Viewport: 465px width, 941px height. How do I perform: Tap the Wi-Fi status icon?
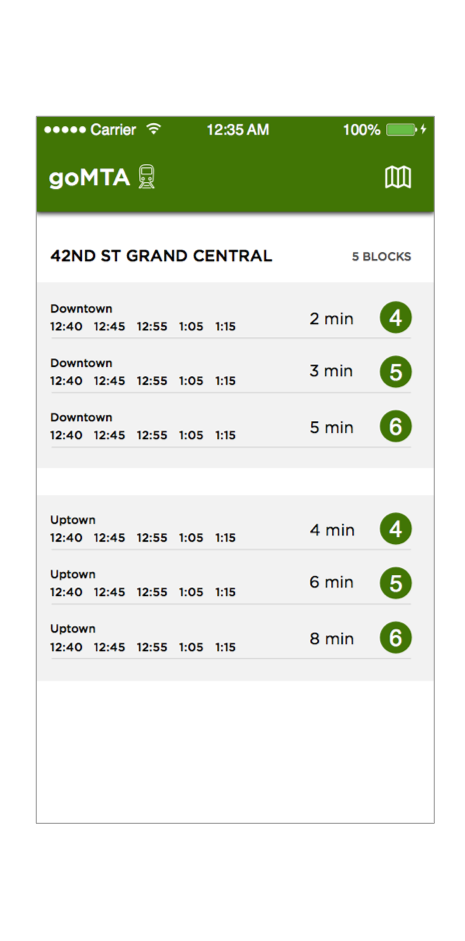tap(154, 129)
